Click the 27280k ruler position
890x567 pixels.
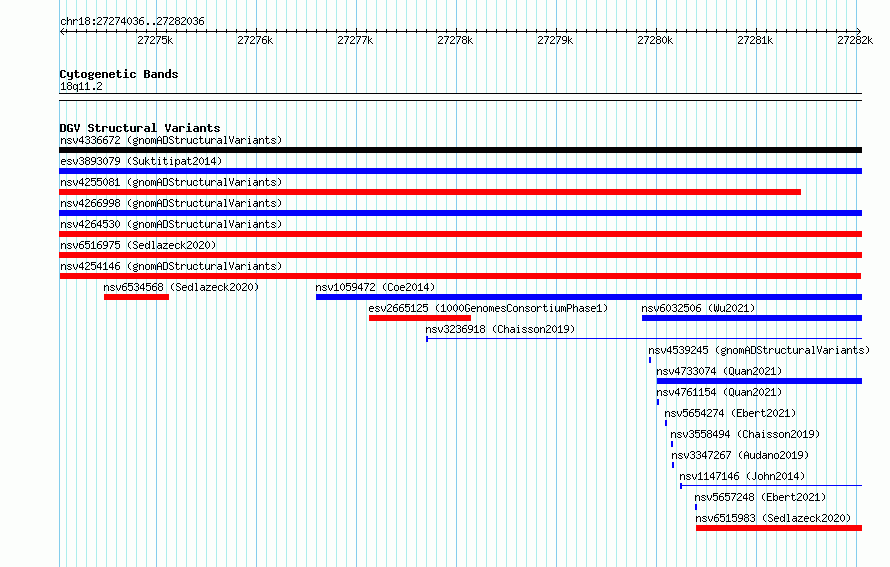654,40
